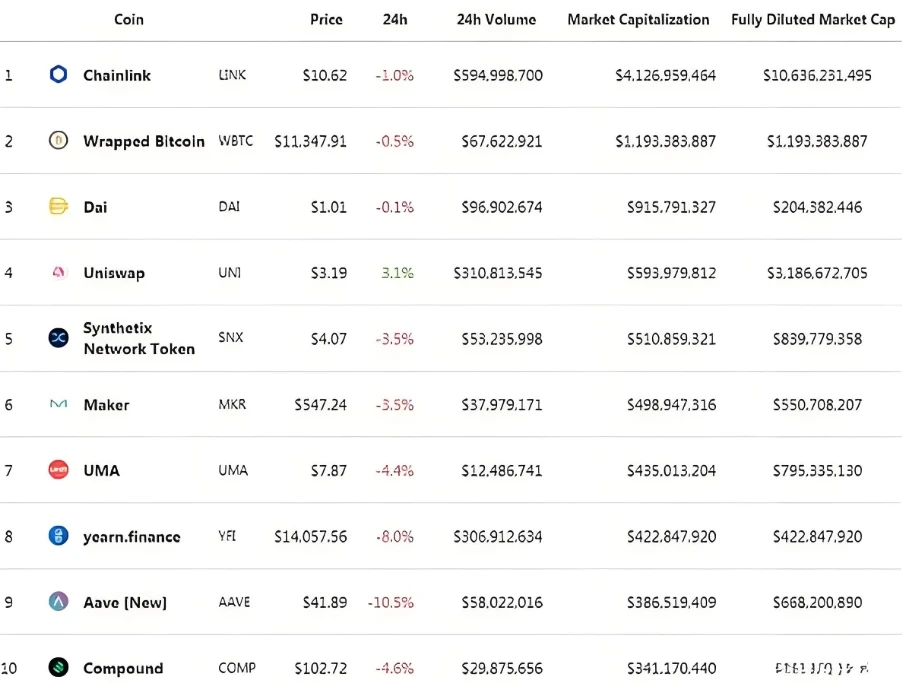This screenshot has height=695, width=902.
Task: Click the Synthetix Network Token logo icon
Action: pyautogui.click(x=58, y=338)
